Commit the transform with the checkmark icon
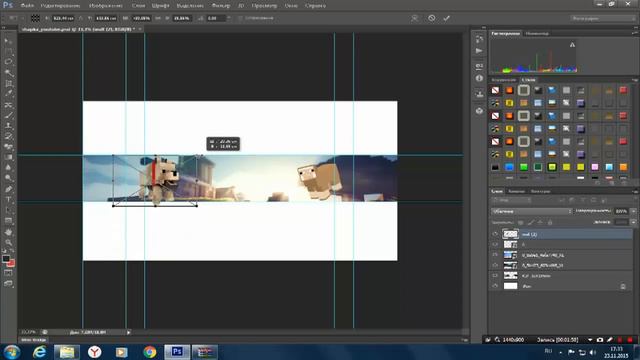Image resolution: width=640 pixels, height=360 pixels. coord(447,18)
